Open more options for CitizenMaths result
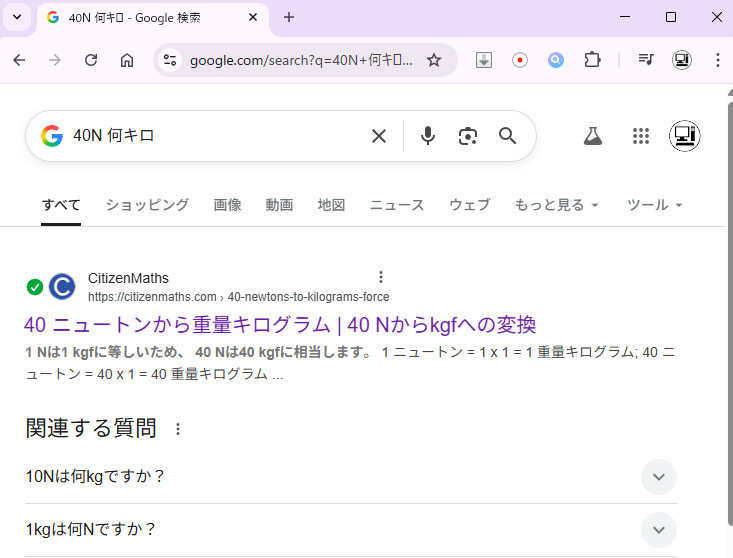This screenshot has height=558, width=733. (x=381, y=277)
